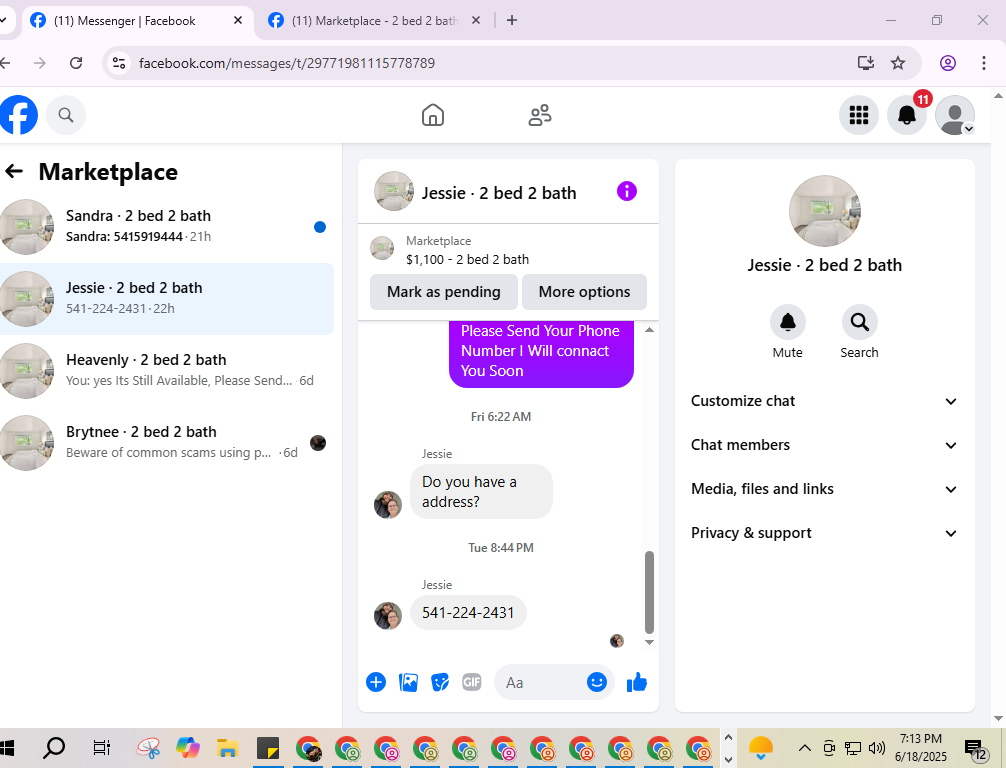View site information icon in address bar
This screenshot has height=768, width=1006.
[119, 63]
